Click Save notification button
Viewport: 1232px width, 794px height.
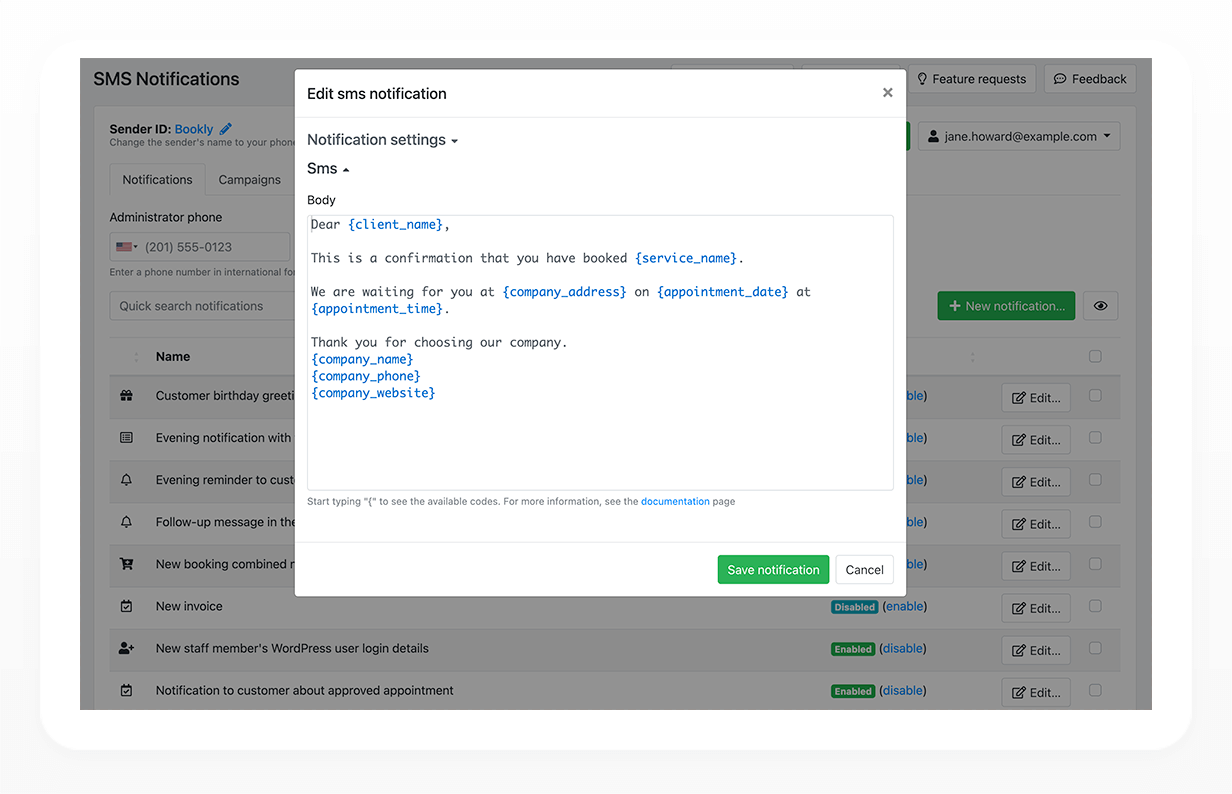(773, 570)
